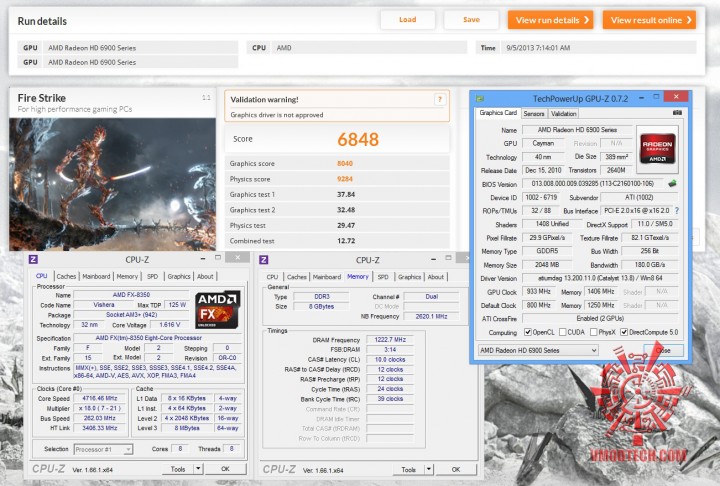Click the Core Voltage value 1.616 V
This screenshot has width=720, height=486.
pos(169,325)
